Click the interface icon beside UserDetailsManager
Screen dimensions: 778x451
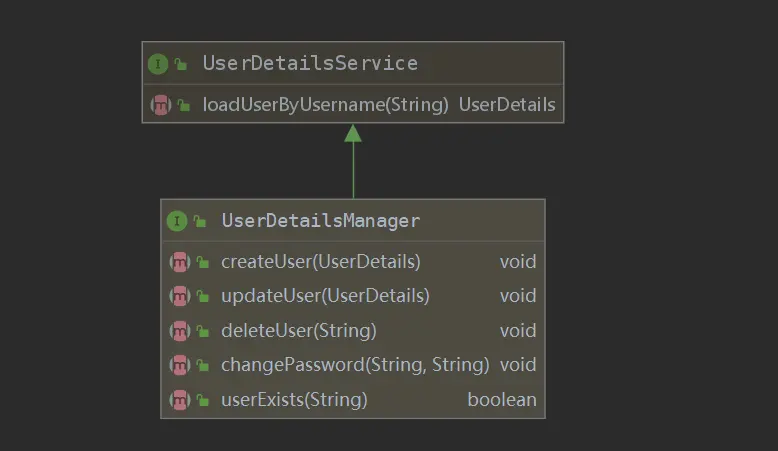[177, 221]
